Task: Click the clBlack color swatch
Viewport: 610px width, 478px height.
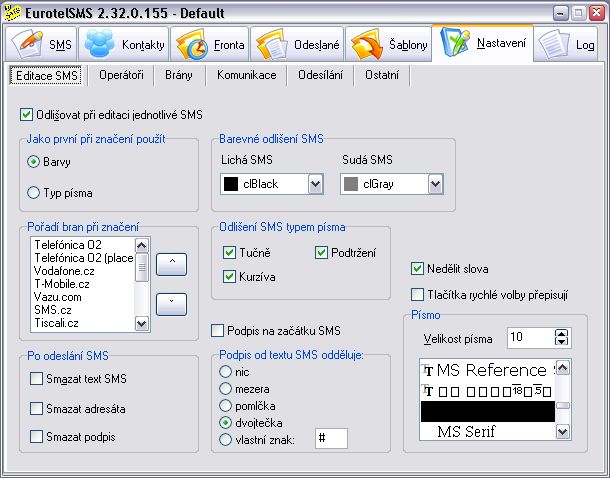Action: [231, 184]
